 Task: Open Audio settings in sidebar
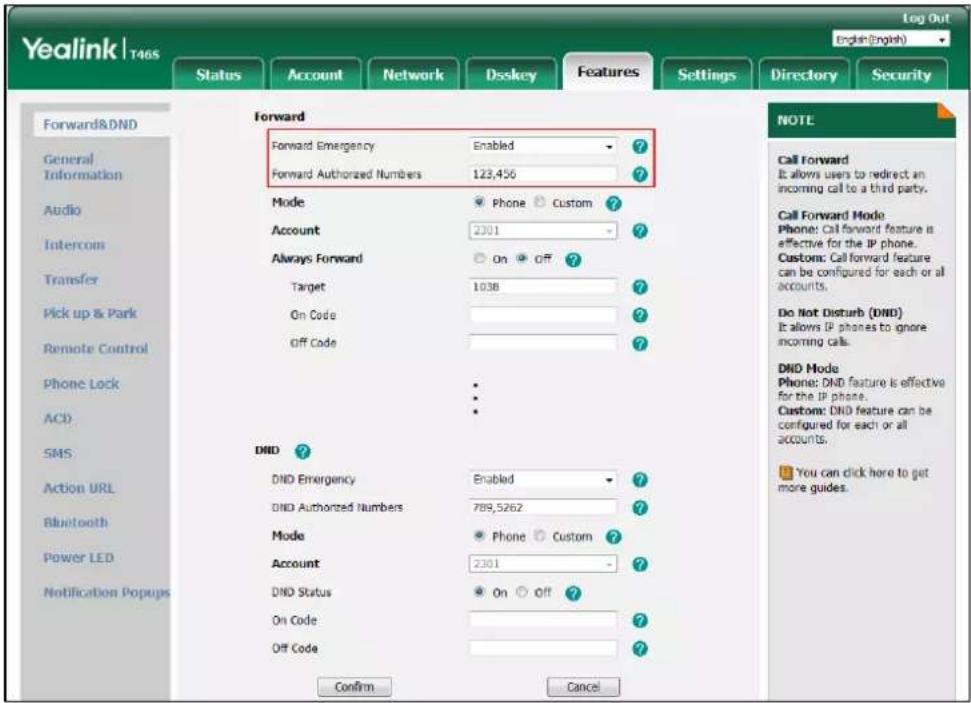pyautogui.click(x=62, y=210)
